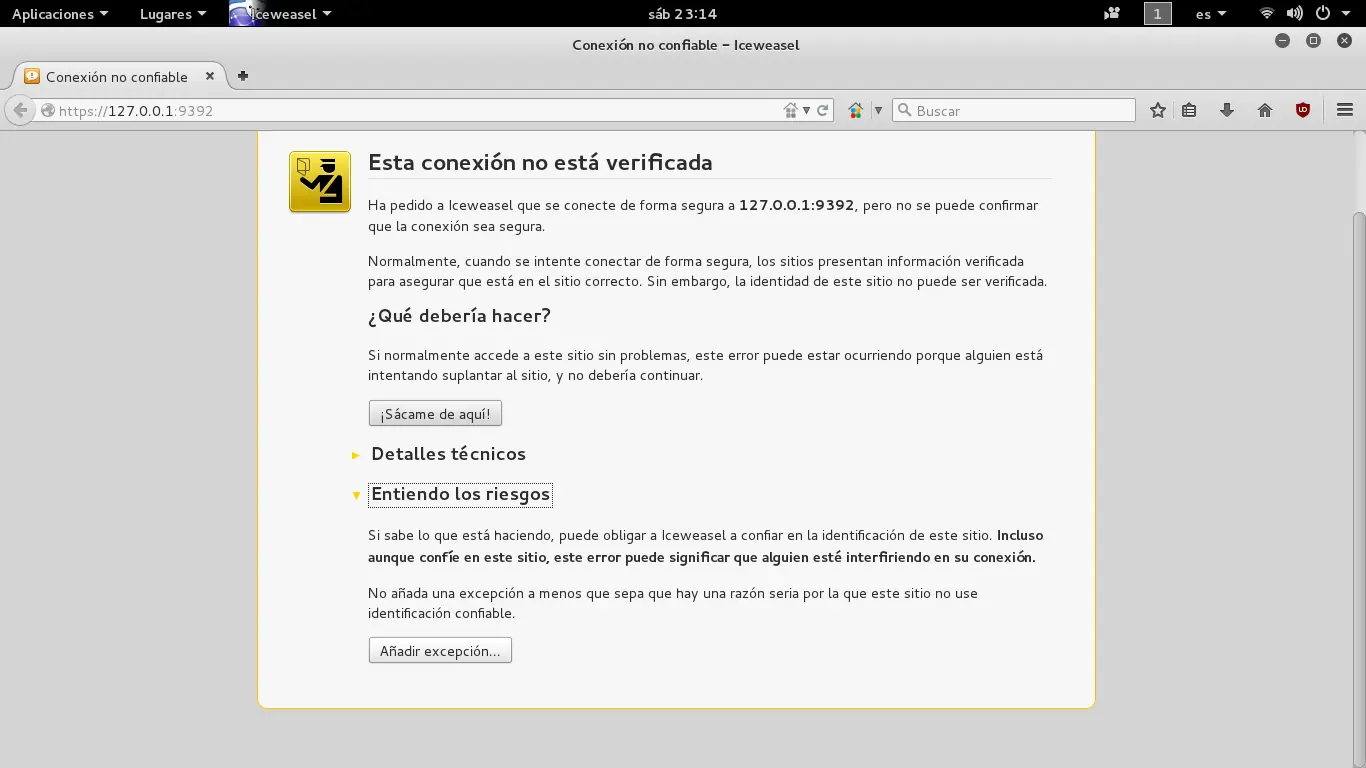This screenshot has width=1366, height=768.
Task: Click the clock sáb 23:14
Action: (x=683, y=14)
